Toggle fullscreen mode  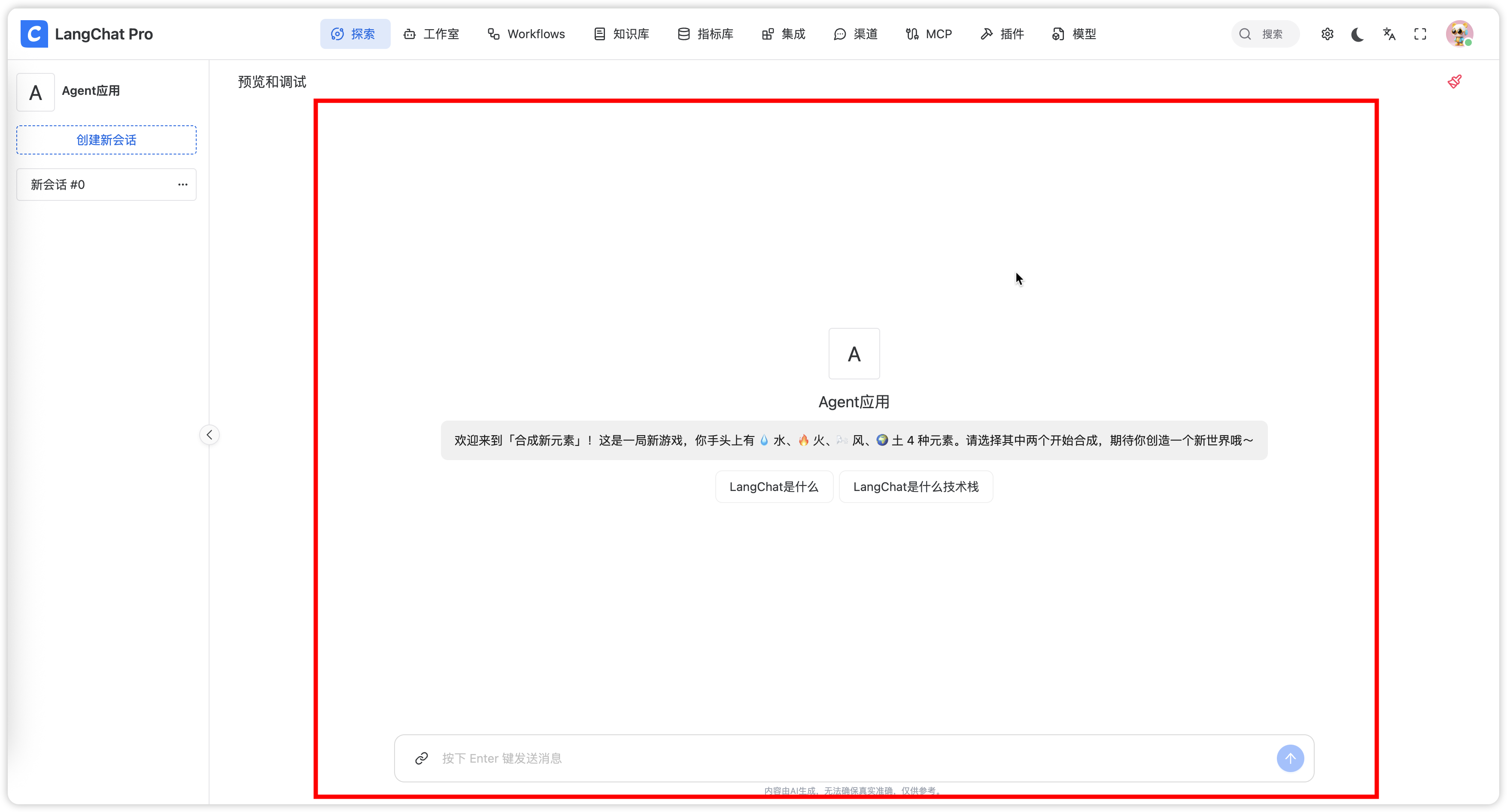[1420, 34]
